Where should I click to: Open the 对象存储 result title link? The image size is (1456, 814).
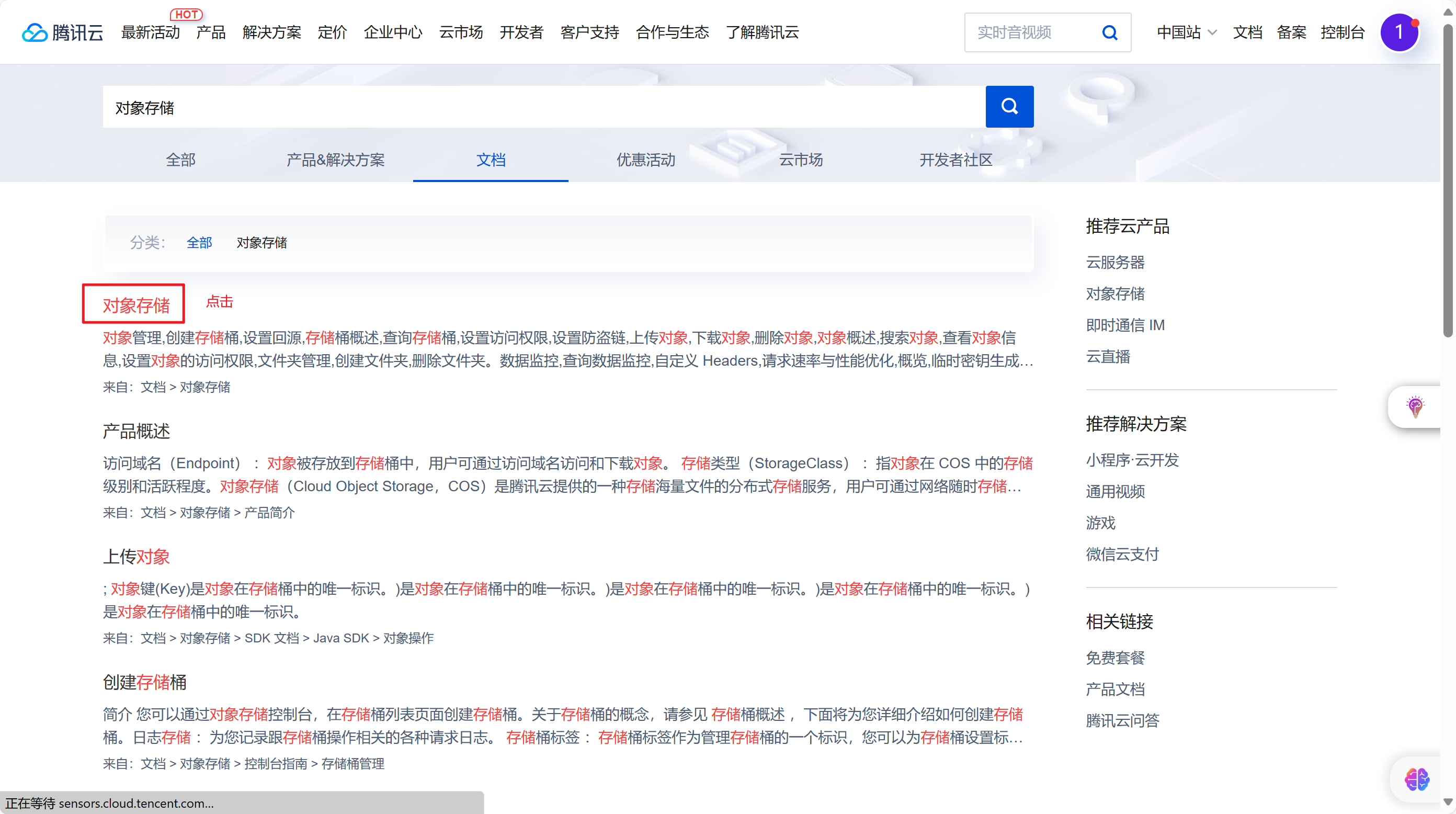pos(135,306)
